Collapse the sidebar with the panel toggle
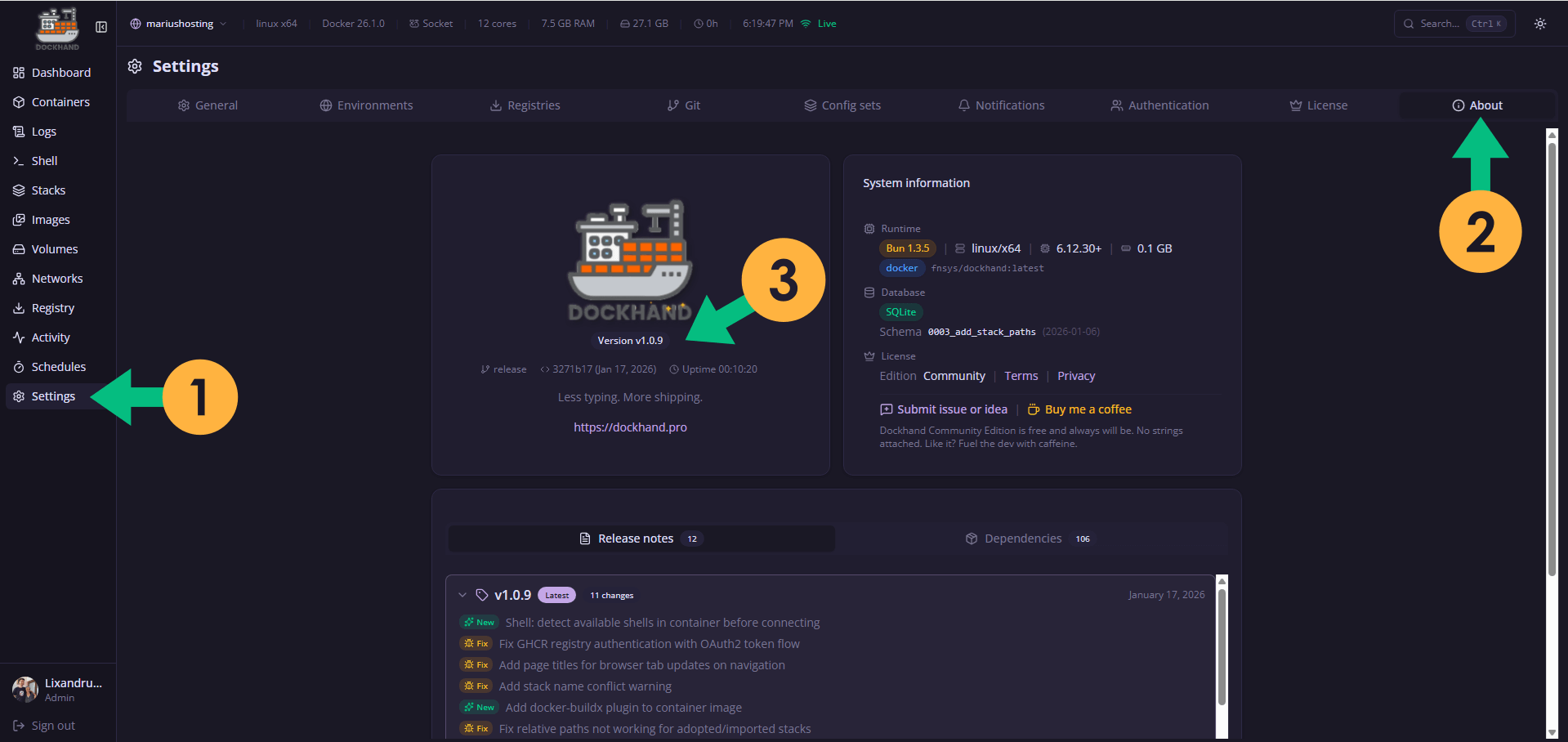1568x742 pixels. click(101, 26)
